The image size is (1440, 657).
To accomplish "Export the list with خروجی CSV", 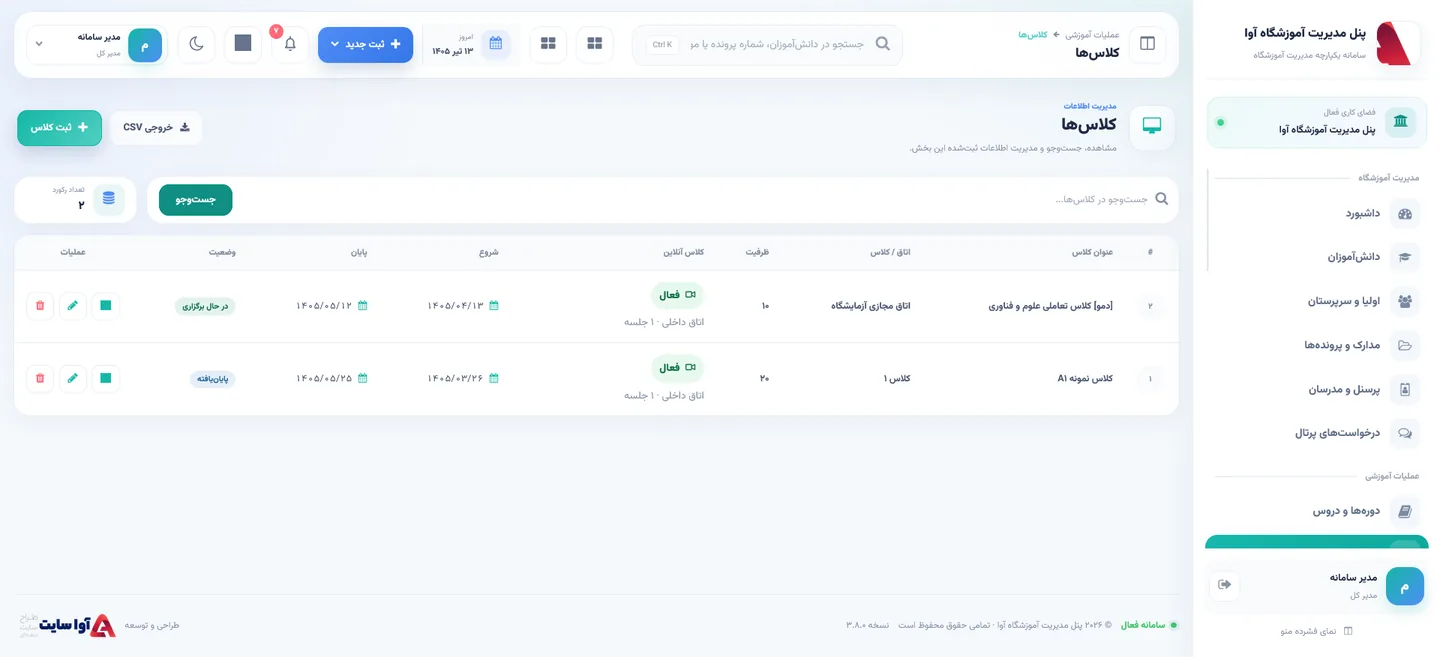I will (156, 127).
